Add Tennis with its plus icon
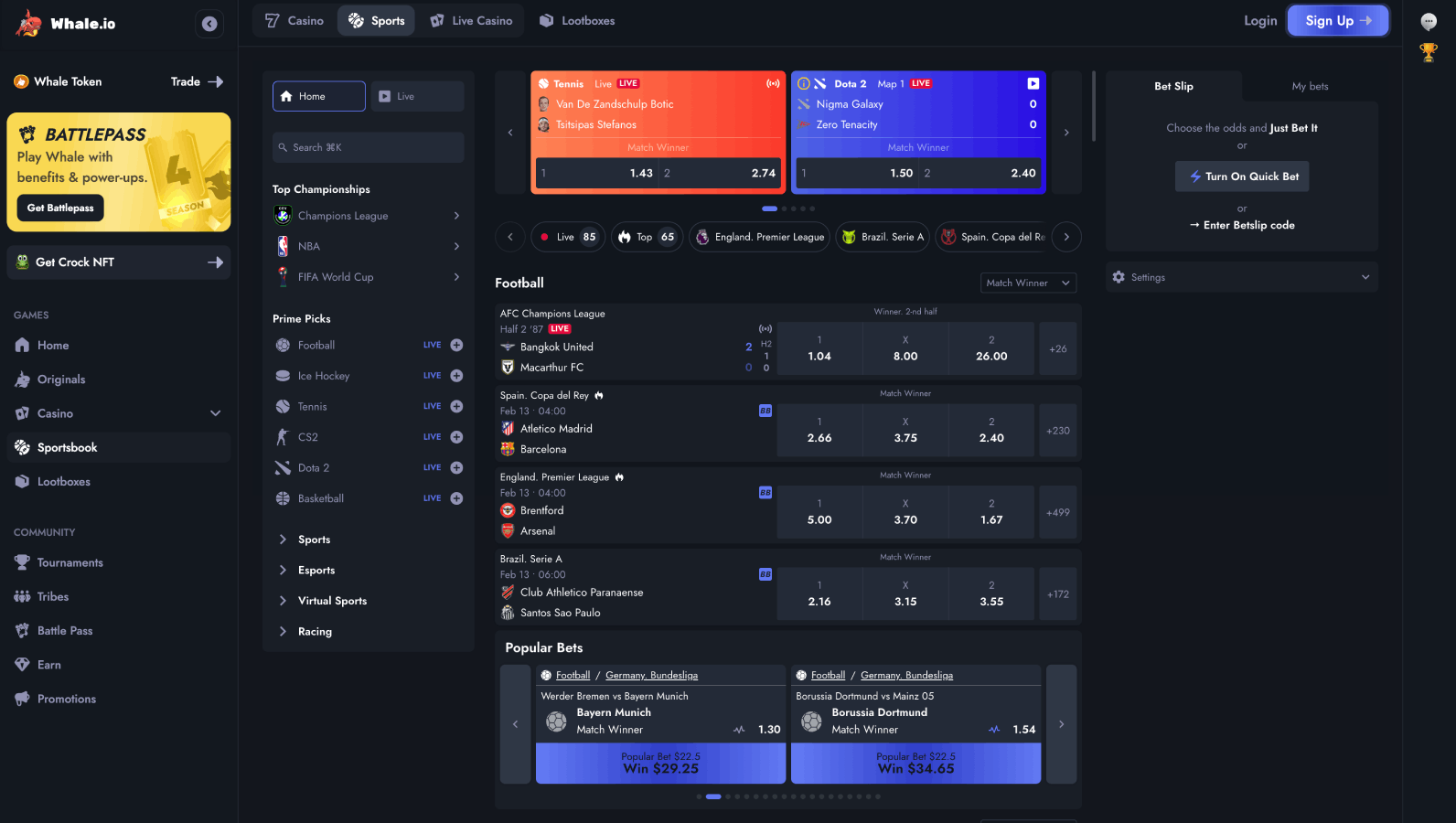Viewport: 1456px width, 823px height. [x=456, y=406]
